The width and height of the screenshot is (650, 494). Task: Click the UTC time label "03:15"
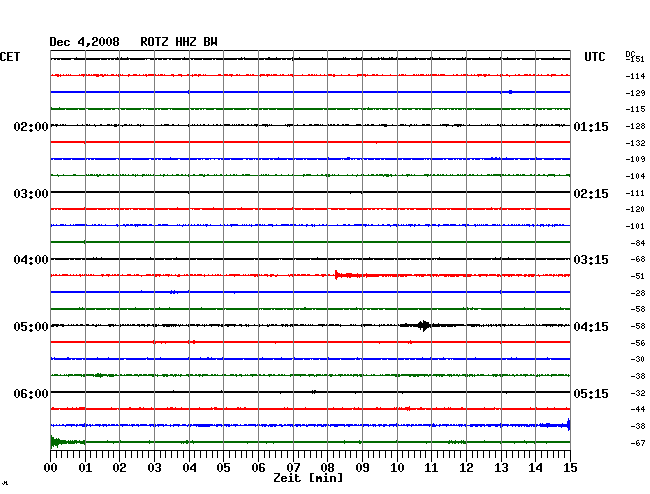(591, 260)
